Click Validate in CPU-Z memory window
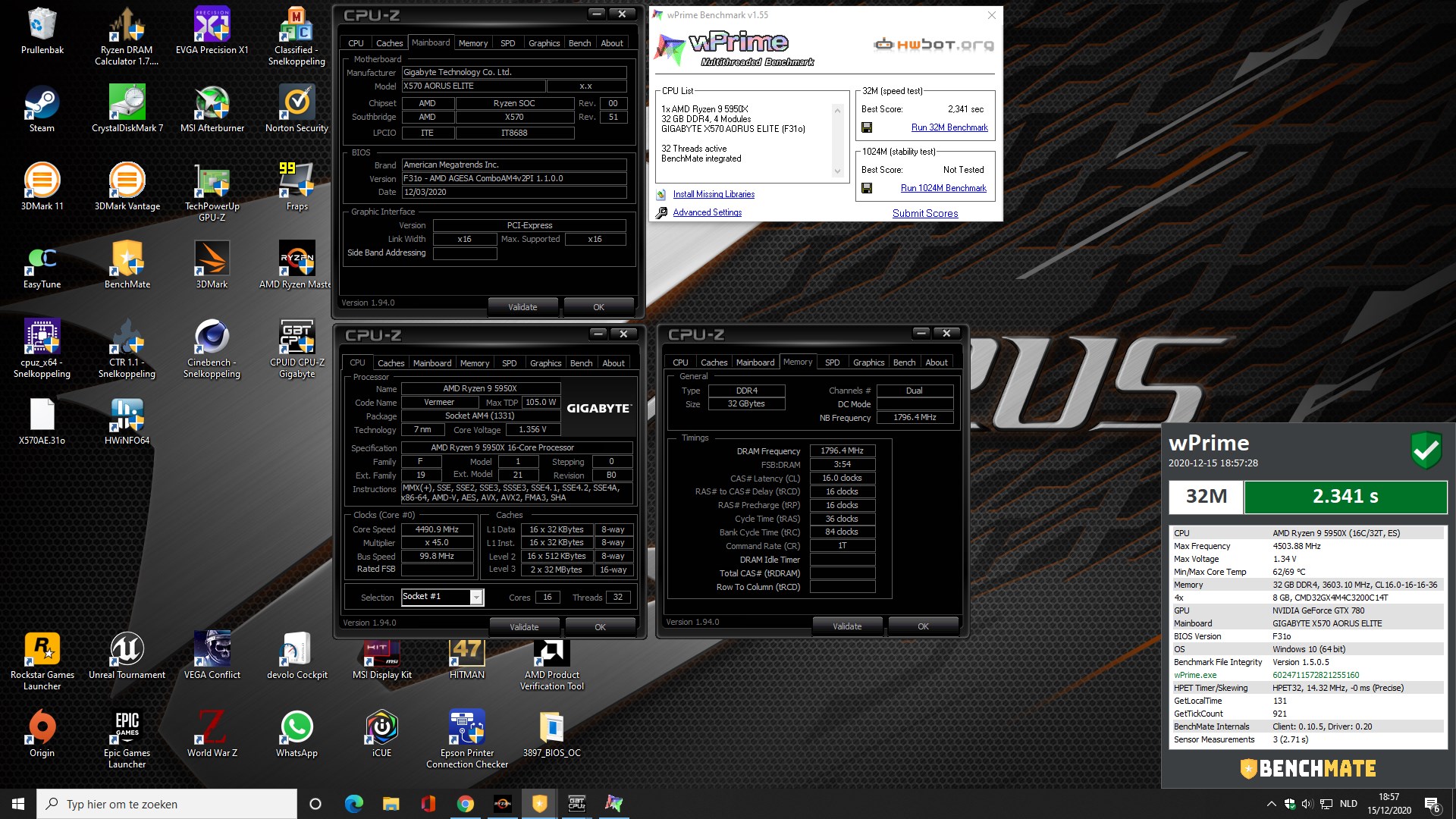The width and height of the screenshot is (1456, 819). (847, 626)
